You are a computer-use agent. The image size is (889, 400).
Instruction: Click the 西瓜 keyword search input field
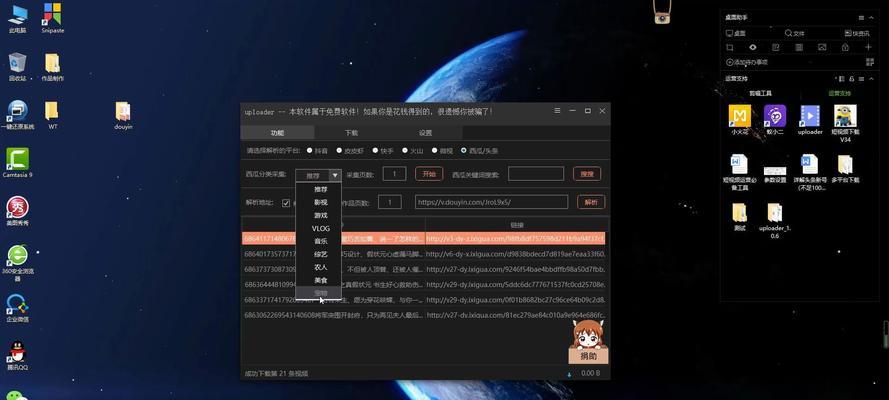pyautogui.click(x=536, y=174)
